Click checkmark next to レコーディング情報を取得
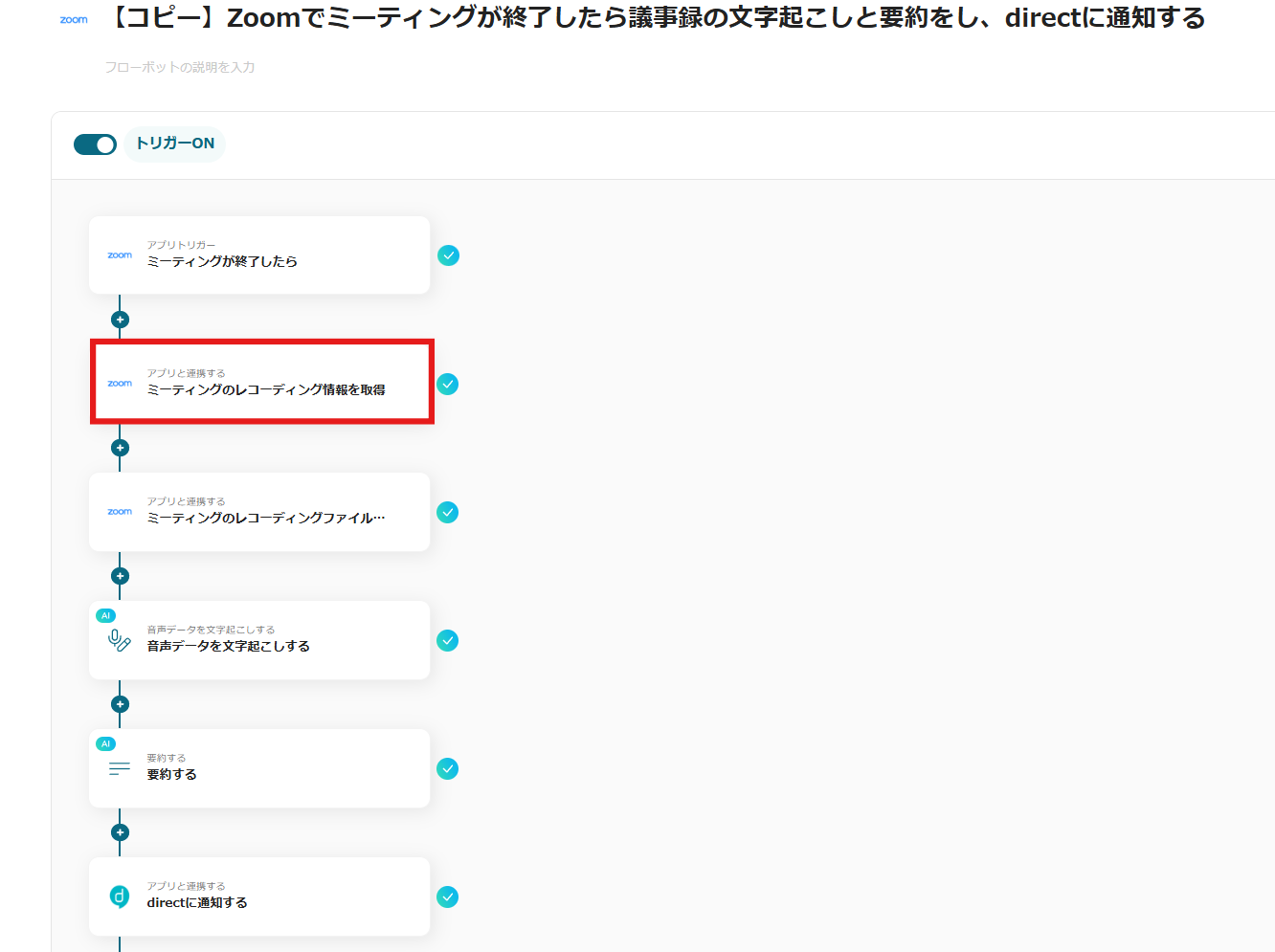The image size is (1275, 952). pyautogui.click(x=448, y=384)
